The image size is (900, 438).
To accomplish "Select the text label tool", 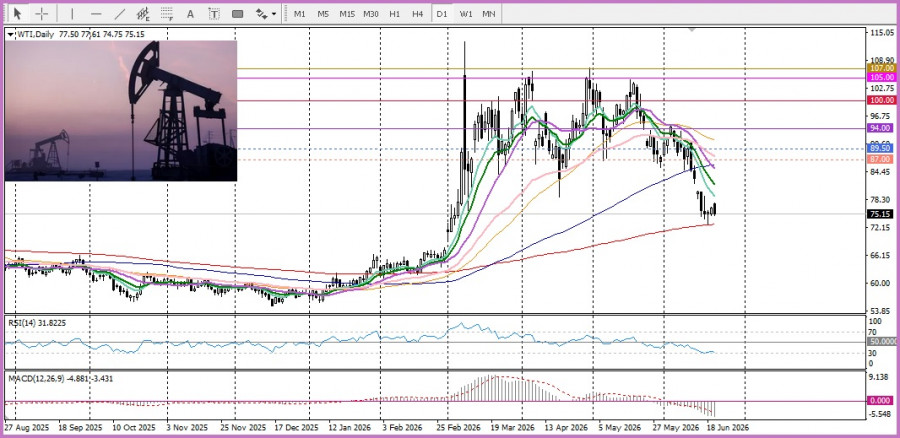I will tap(214, 13).
